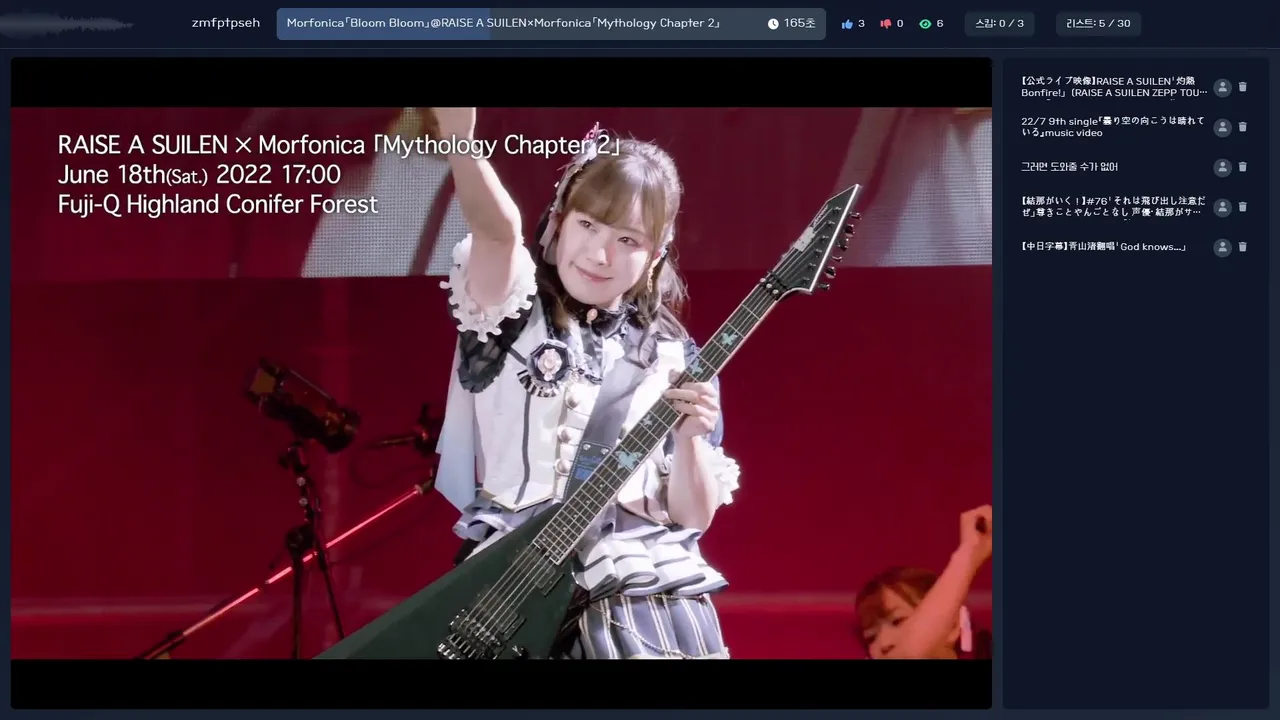This screenshot has width=1280, height=720.
Task: Select playlist item RAISE A SUILEN 灼熱 Bonfire
Action: point(1114,87)
